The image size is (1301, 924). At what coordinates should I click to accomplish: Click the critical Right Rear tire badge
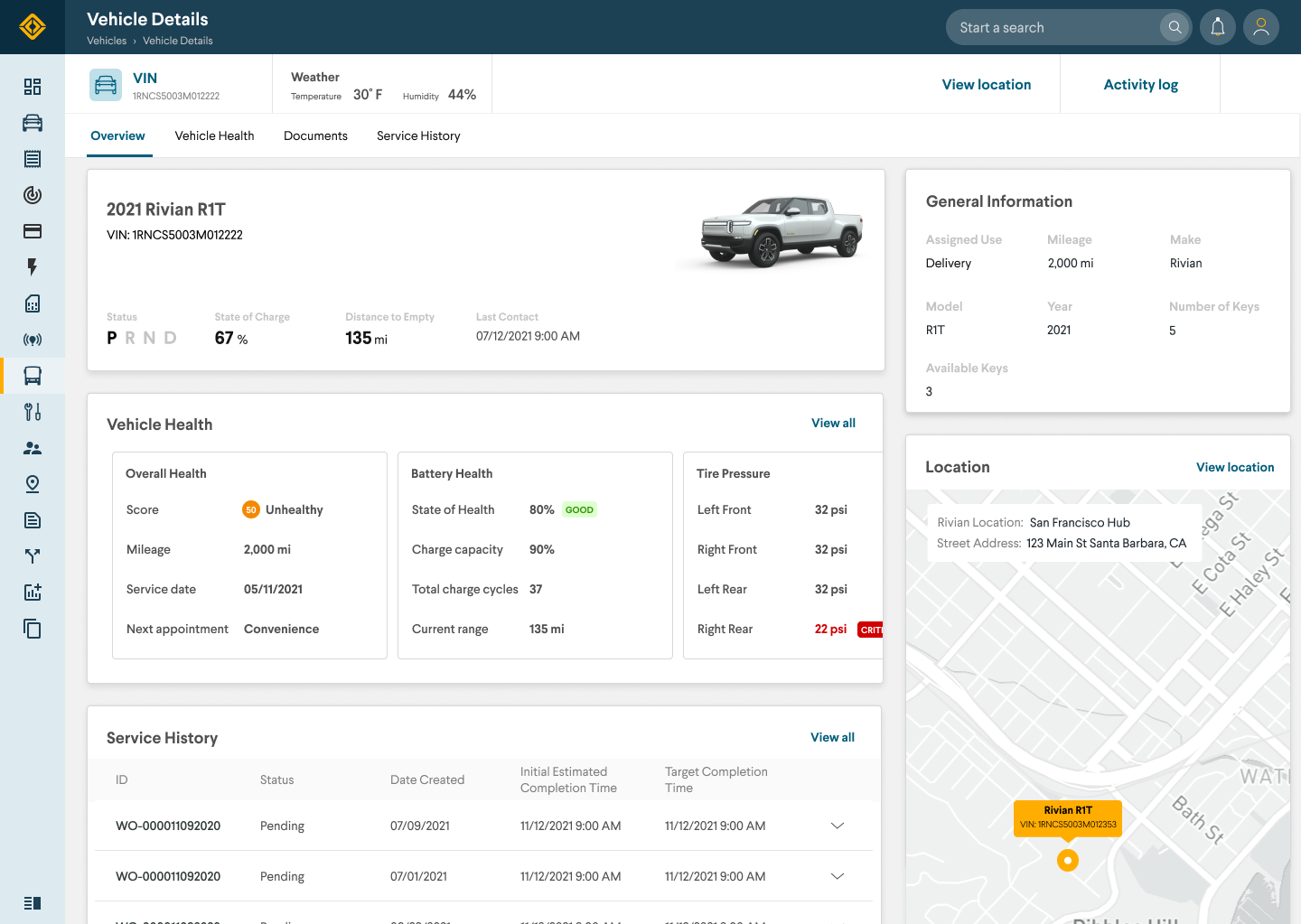pyautogui.click(x=870, y=630)
